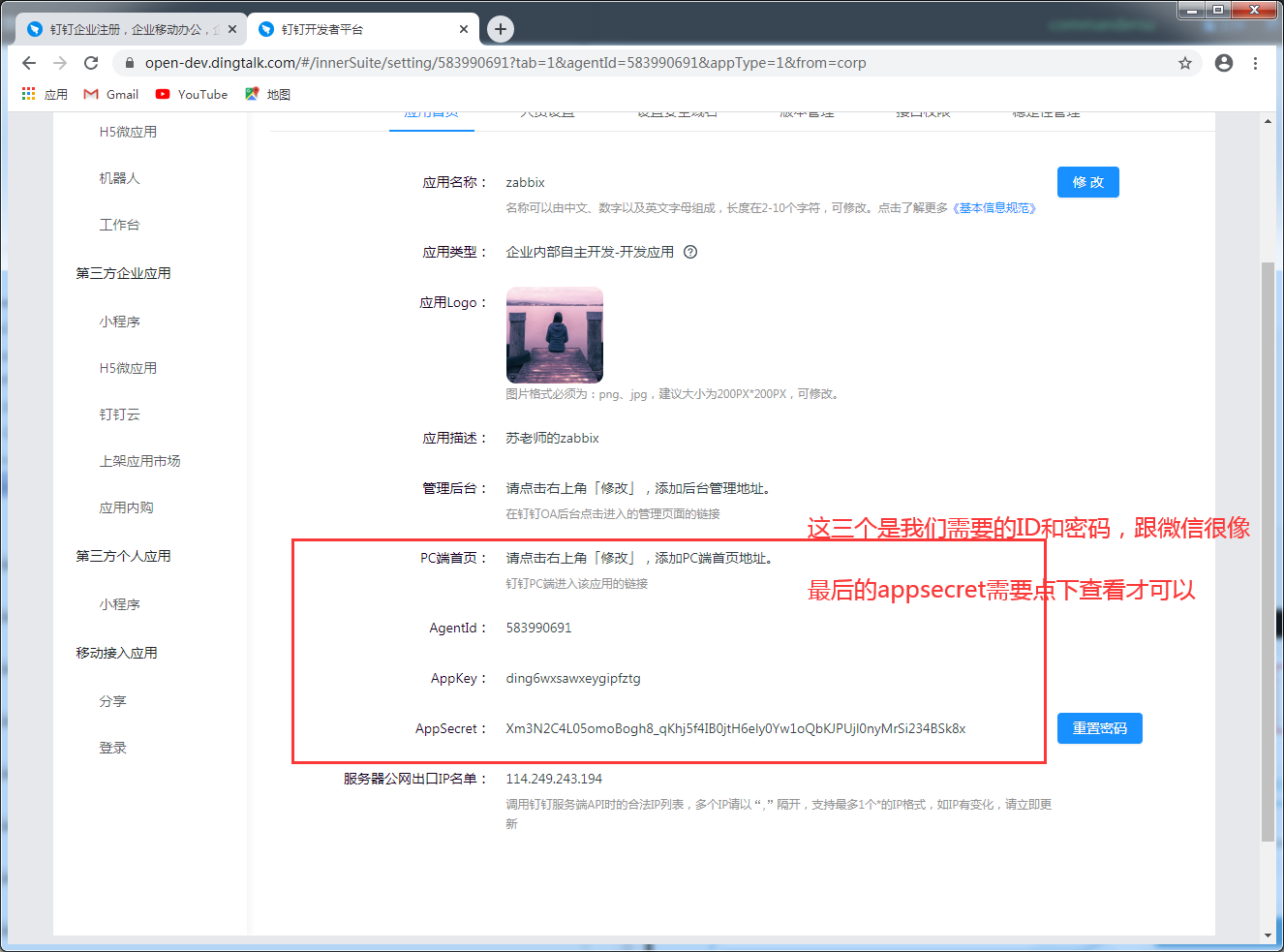This screenshot has width=1284, height=952.
Task: Click the IP address 114.249.243.194
Action: pyautogui.click(x=554, y=779)
